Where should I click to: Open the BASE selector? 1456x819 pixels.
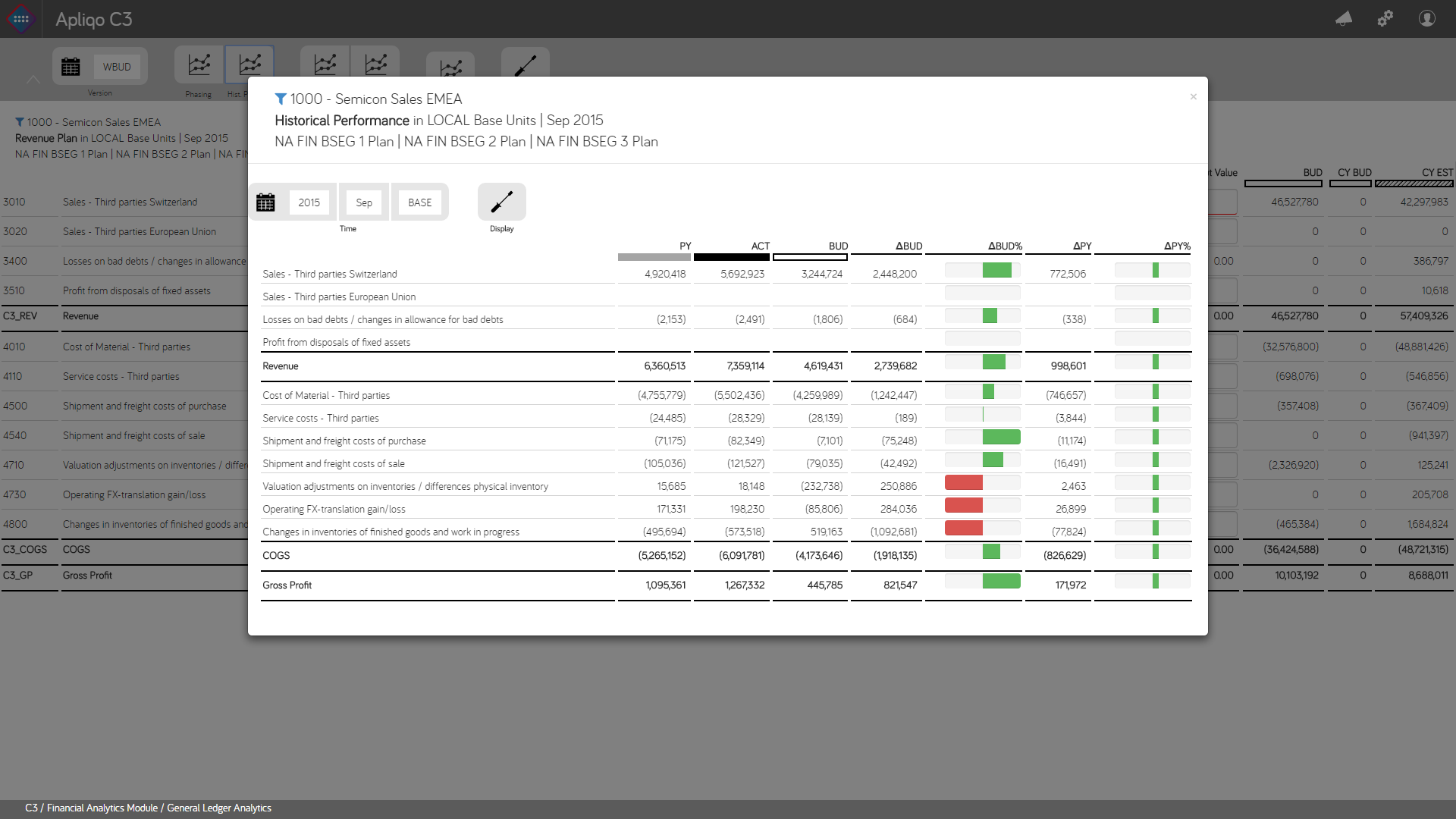tap(419, 202)
